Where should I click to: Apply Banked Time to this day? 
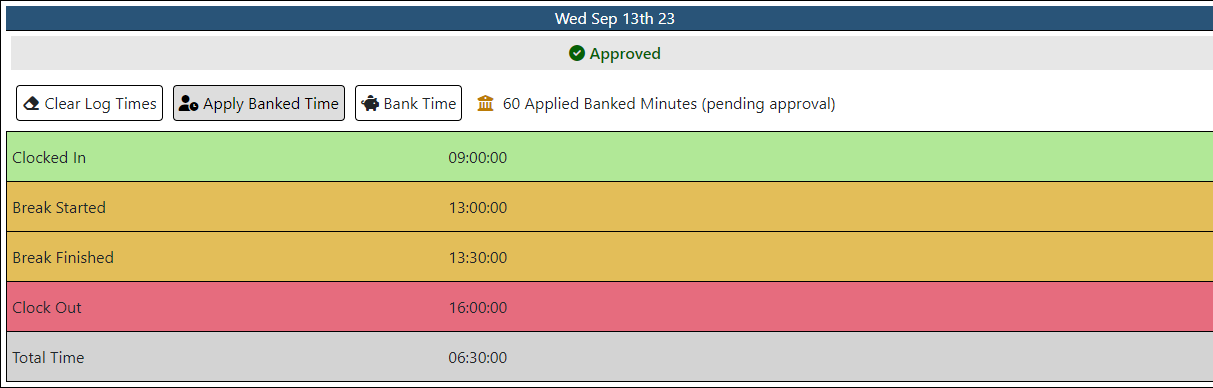[259, 103]
